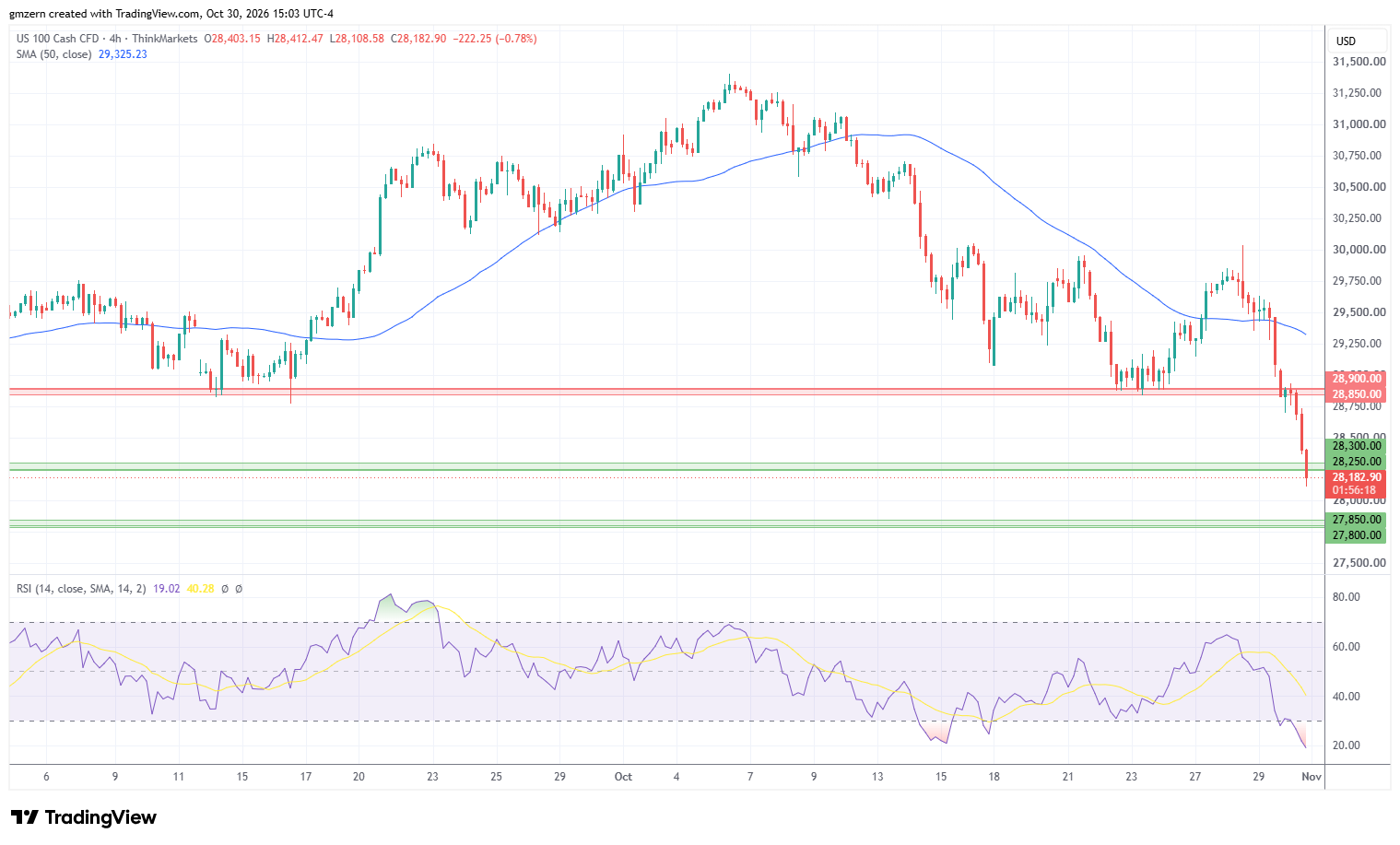Click the green 27,800.00 price label
Viewport: 1400px width, 845px height.
[x=1356, y=535]
